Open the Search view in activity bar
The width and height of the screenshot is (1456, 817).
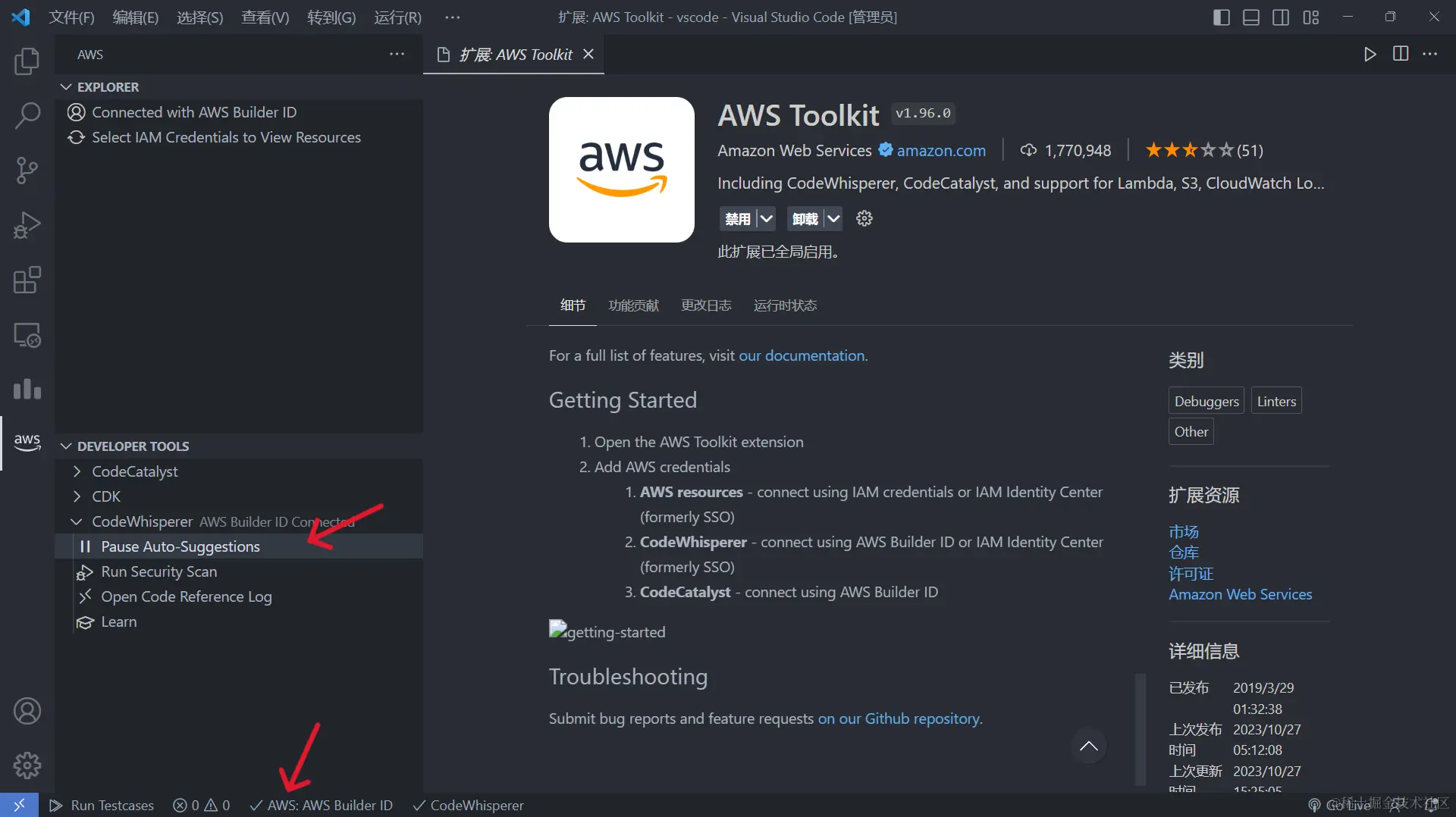[x=27, y=116]
